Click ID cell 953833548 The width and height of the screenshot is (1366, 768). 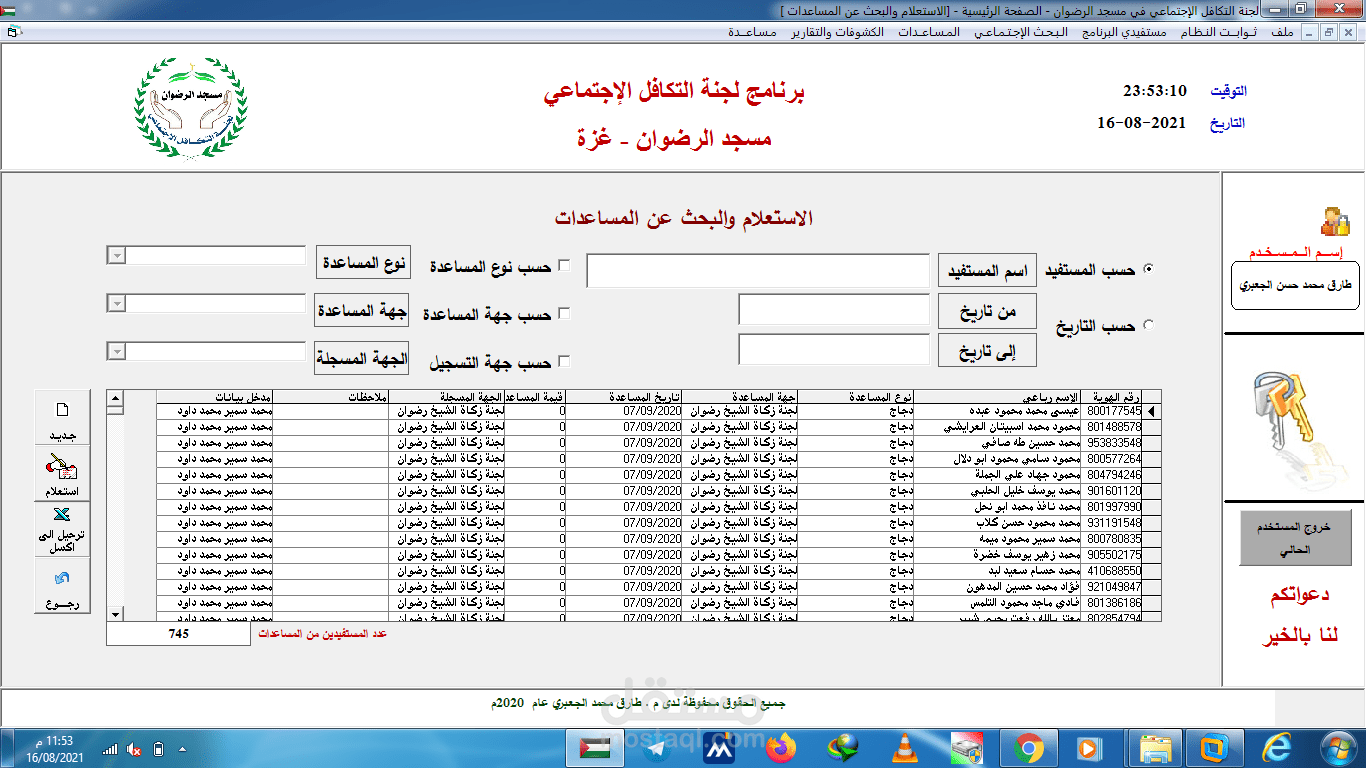point(1114,443)
